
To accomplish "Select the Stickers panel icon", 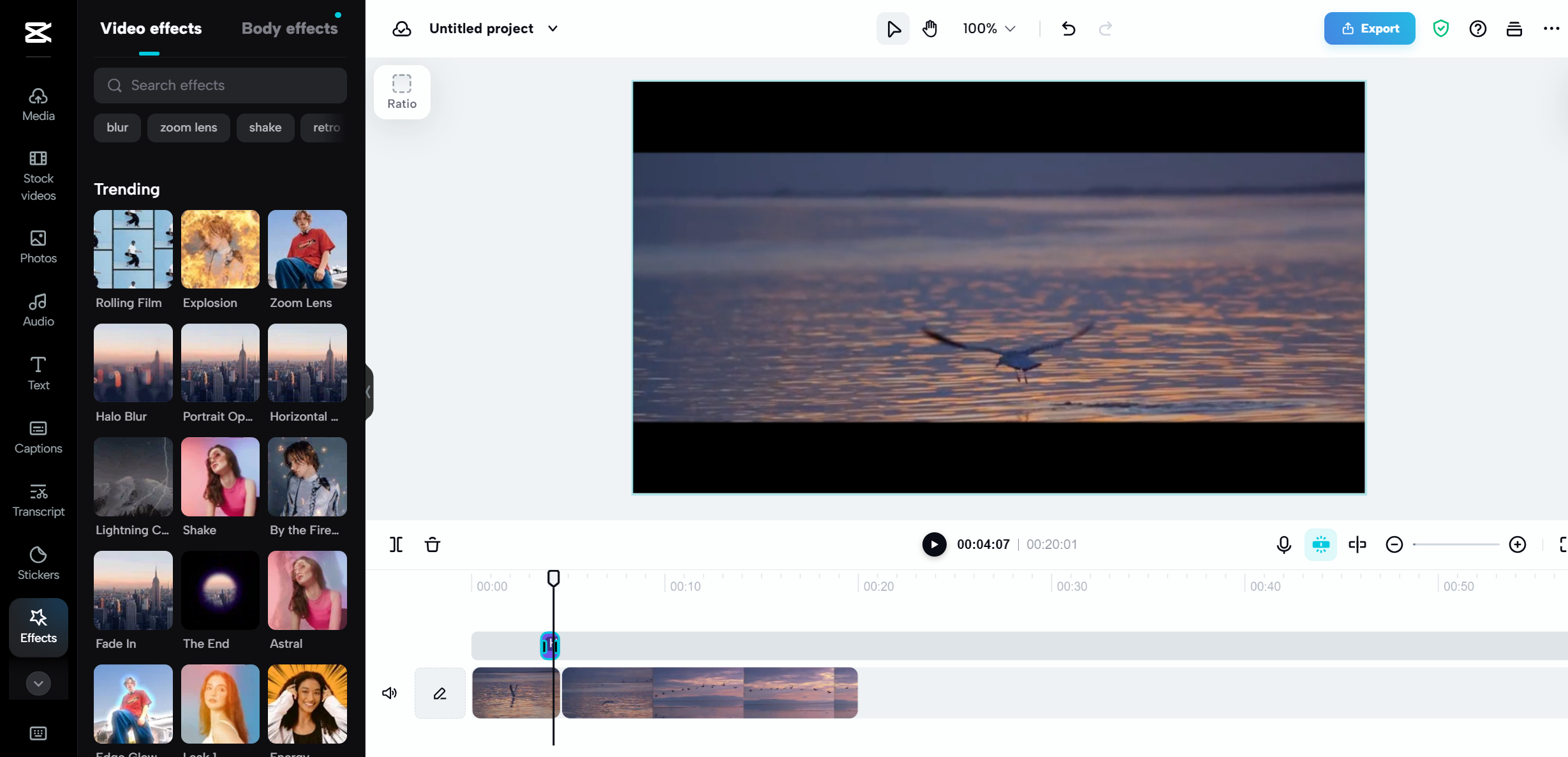I will click(x=37, y=562).
